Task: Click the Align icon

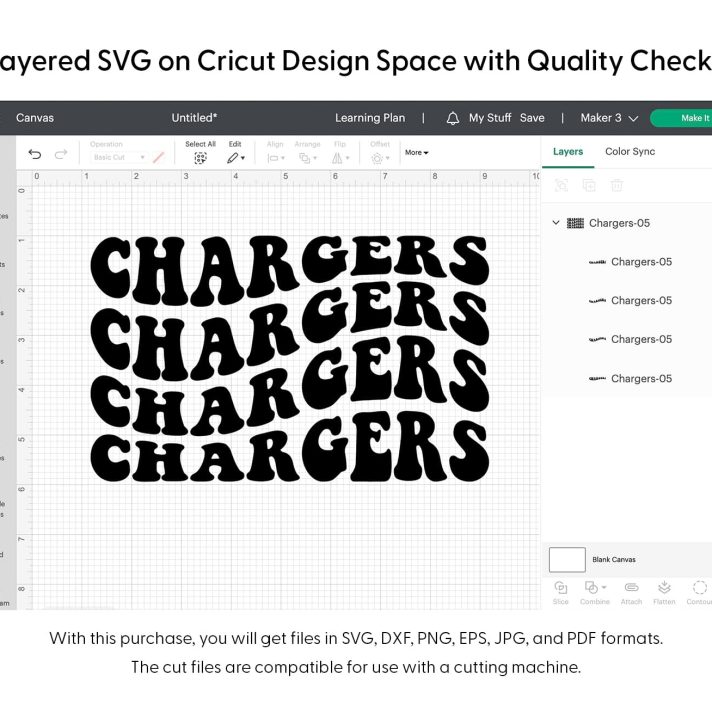Action: pos(273,158)
